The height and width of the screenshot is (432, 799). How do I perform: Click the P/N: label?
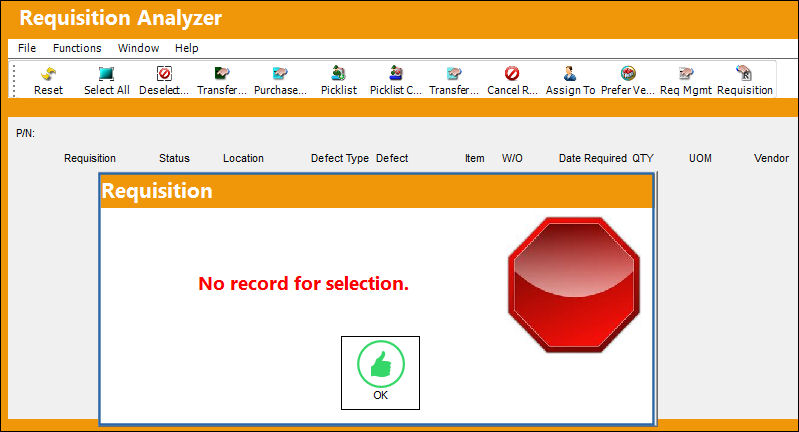tap(25, 133)
